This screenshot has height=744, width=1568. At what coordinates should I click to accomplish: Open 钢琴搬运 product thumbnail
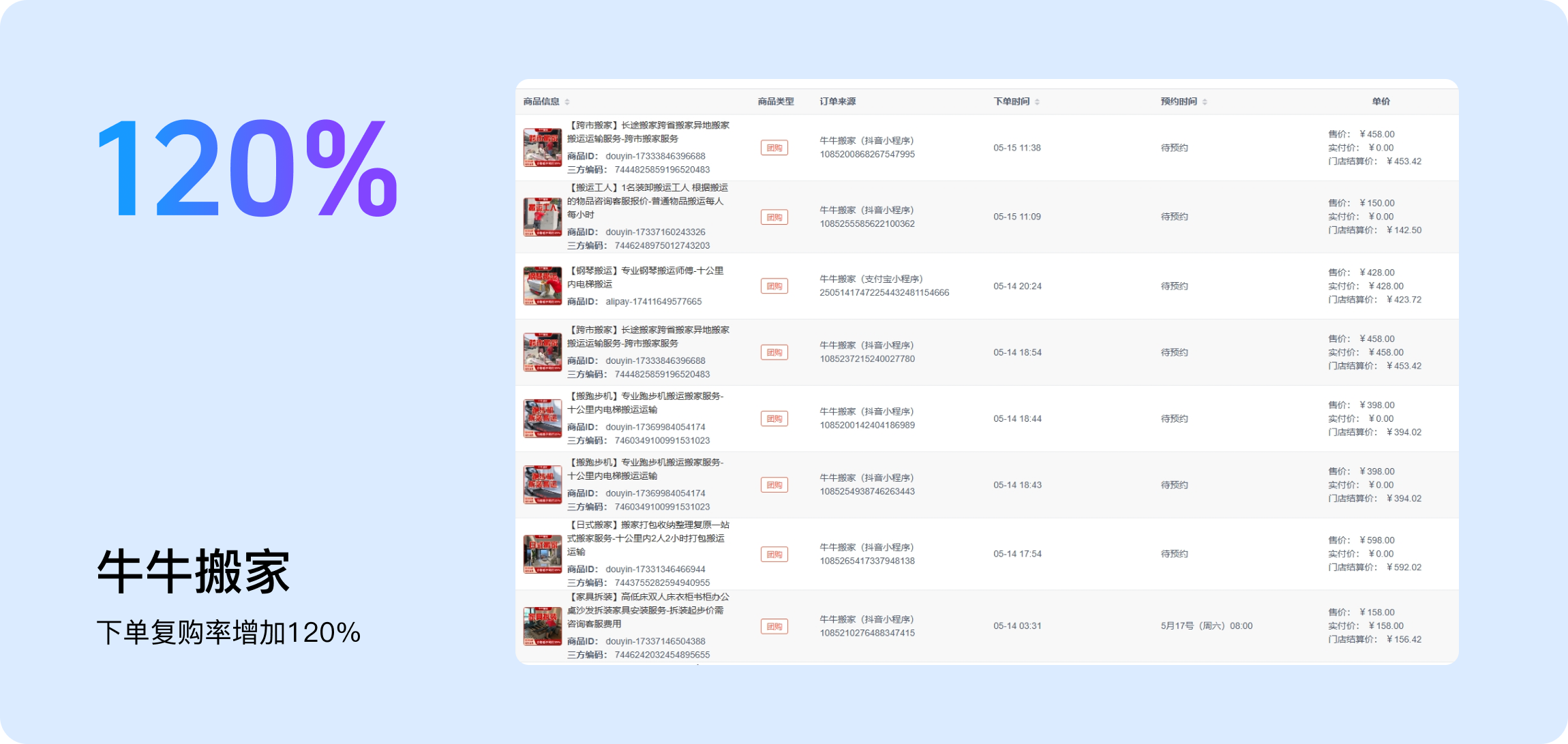tap(542, 286)
